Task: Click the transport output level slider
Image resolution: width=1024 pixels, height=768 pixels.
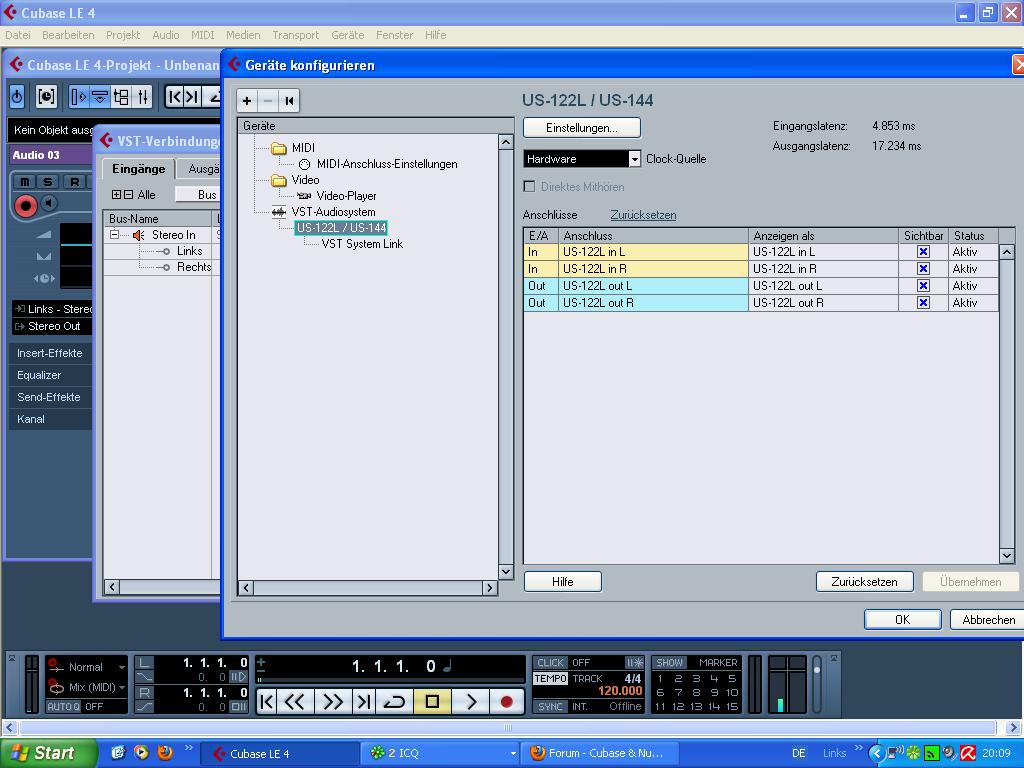Action: (x=816, y=684)
